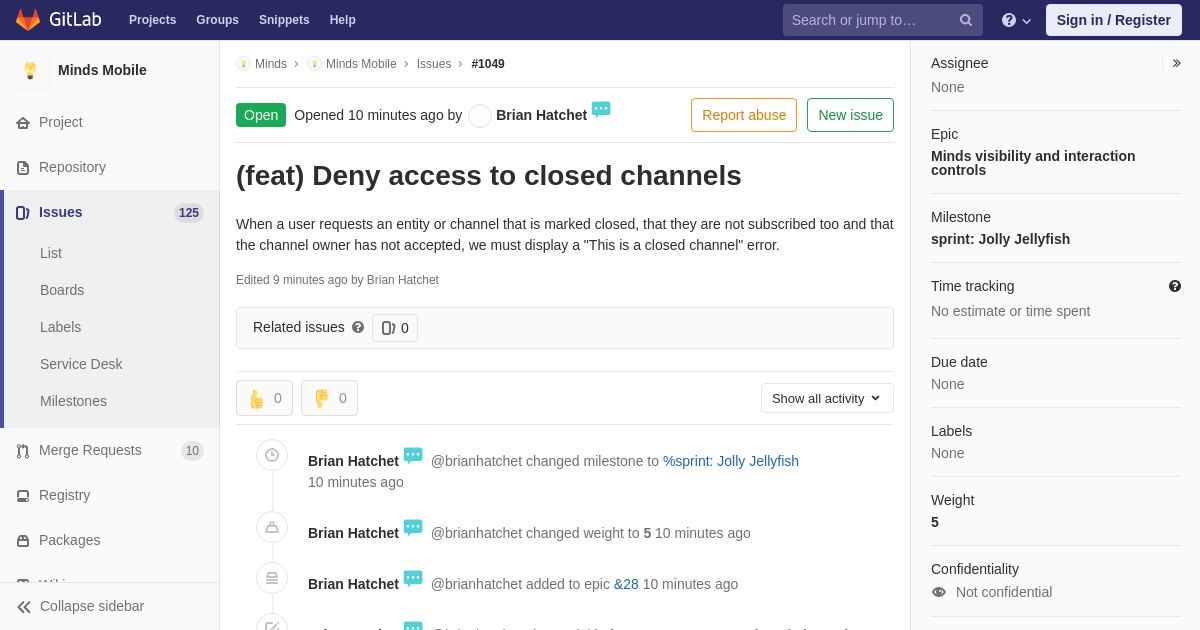Open Help in the top navigation
This screenshot has height=630, width=1200.
[x=343, y=20]
